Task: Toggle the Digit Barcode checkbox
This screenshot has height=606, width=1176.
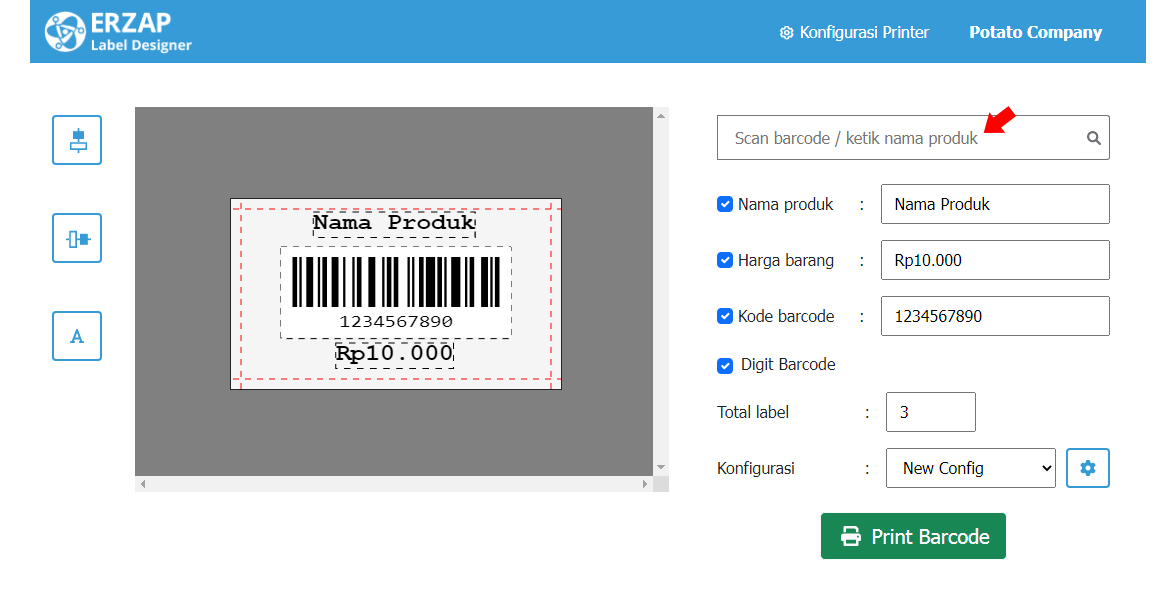Action: (724, 365)
